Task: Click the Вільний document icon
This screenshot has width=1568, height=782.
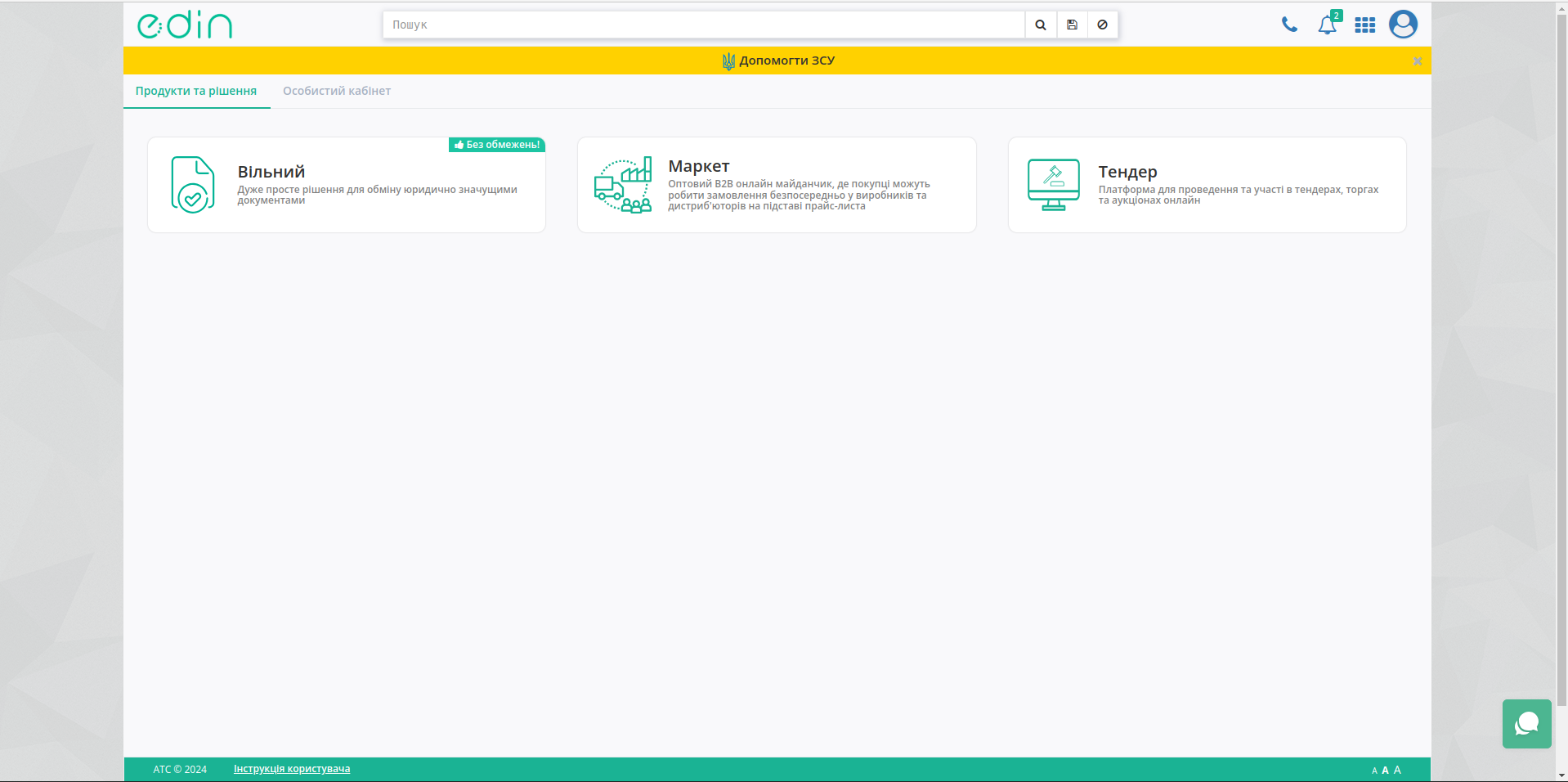Action: pyautogui.click(x=193, y=185)
